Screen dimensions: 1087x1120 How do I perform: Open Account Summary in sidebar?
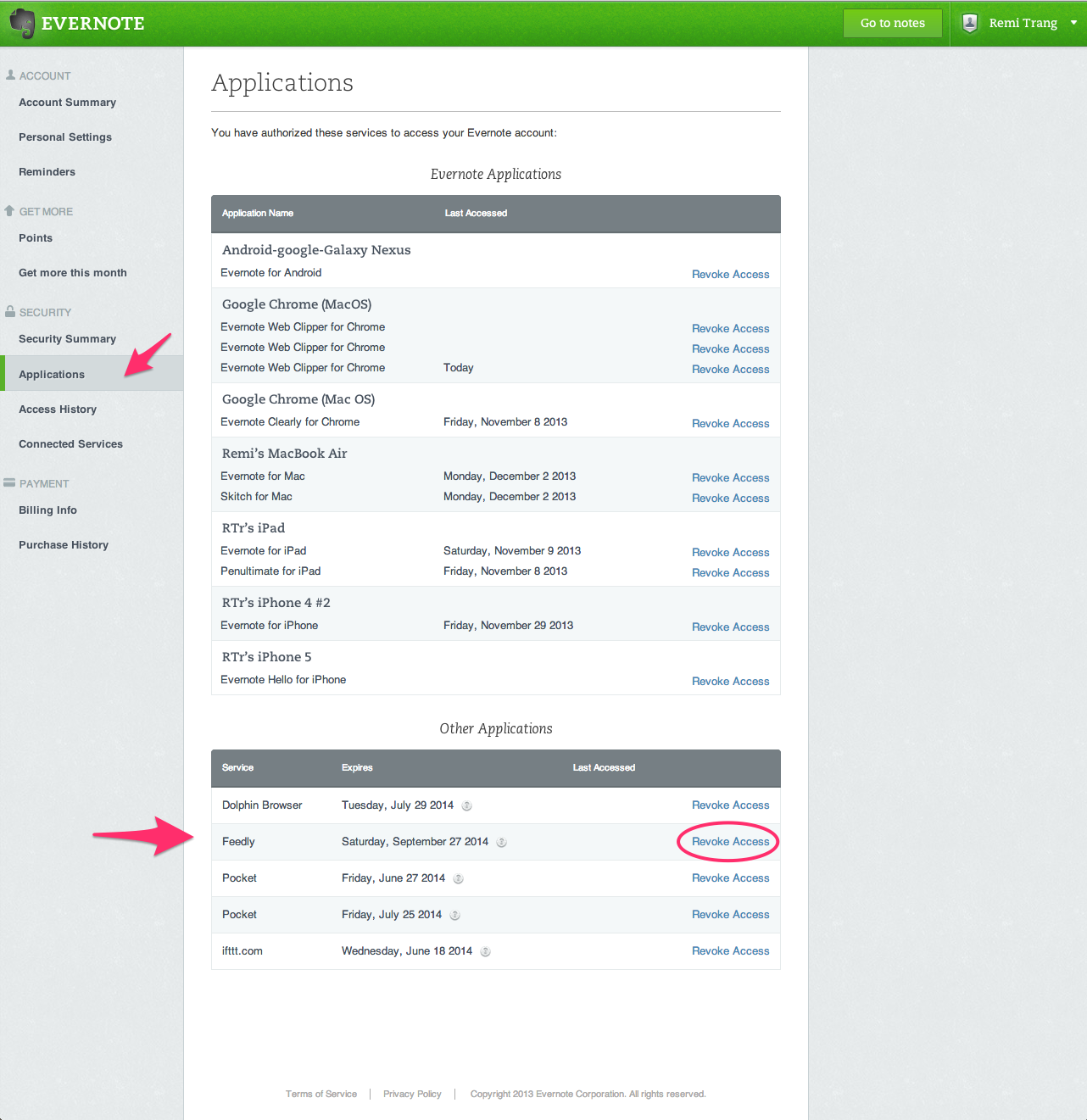coord(67,103)
